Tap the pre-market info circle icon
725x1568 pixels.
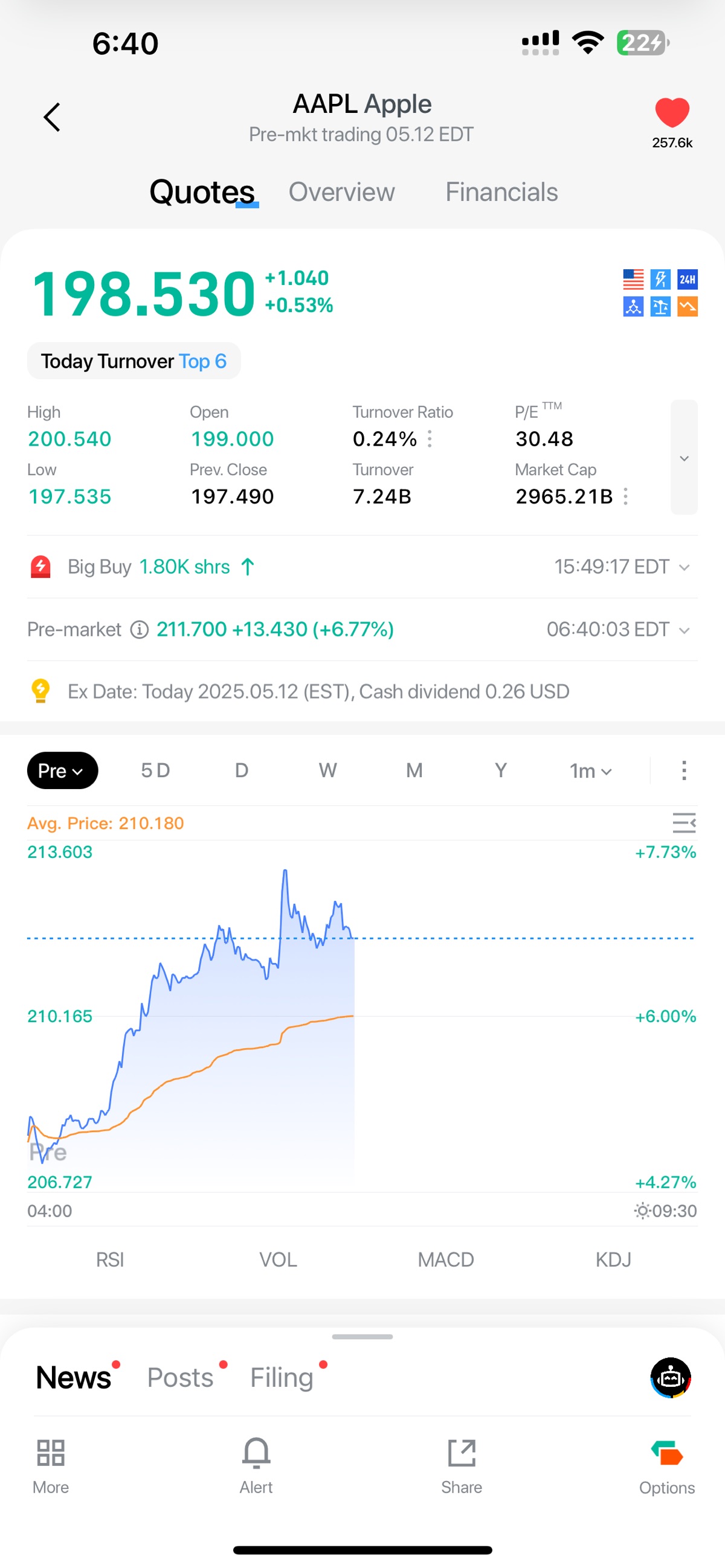(140, 629)
